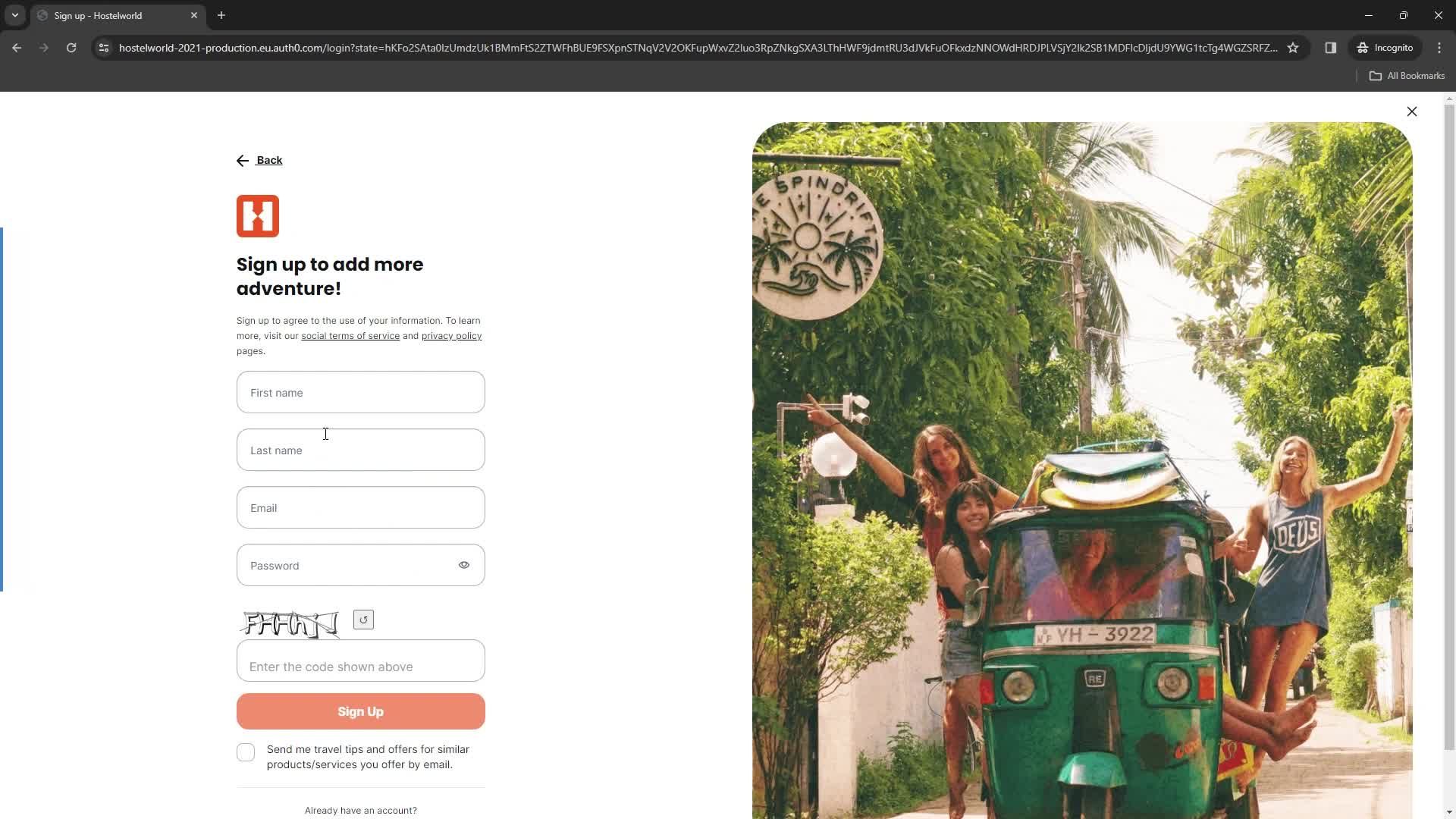Click the Hostelworld 'H' logo icon
Viewport: 1456px width, 819px height.
coord(258,216)
